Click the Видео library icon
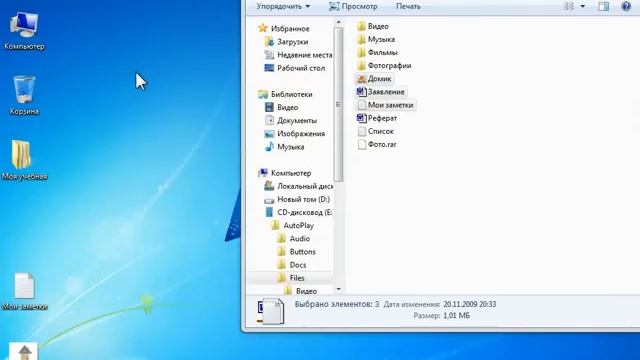The height and width of the screenshot is (360, 640). [269, 107]
